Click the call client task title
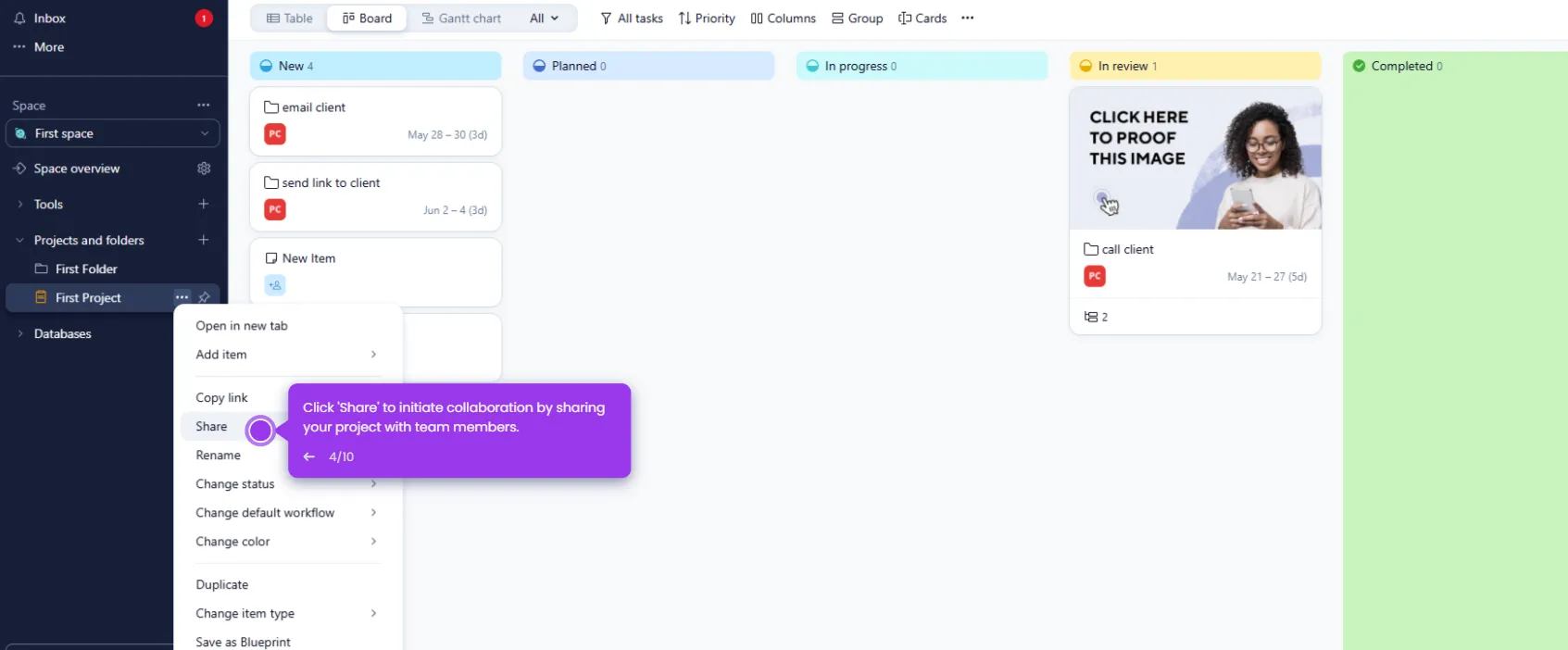The image size is (1568, 650). point(1127,249)
